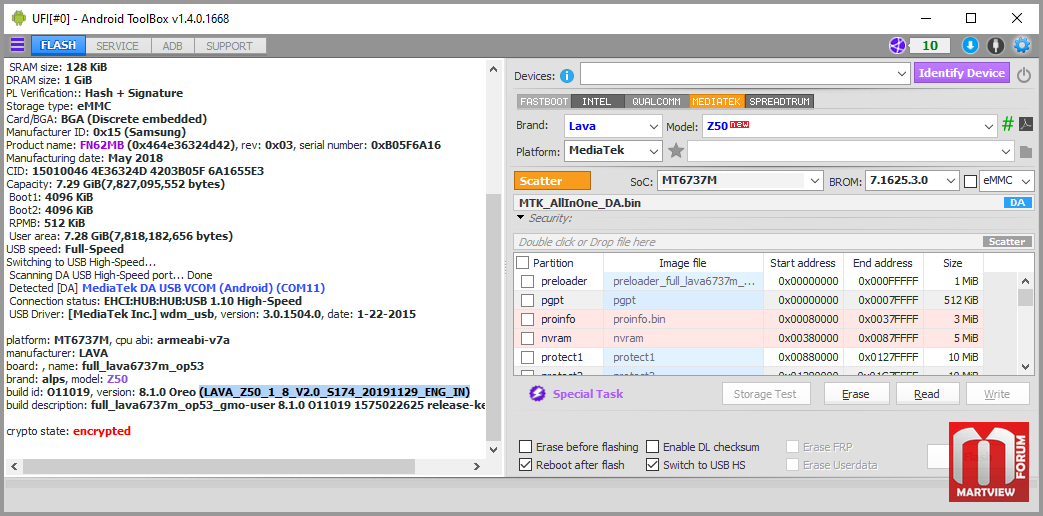The height and width of the screenshot is (516, 1043).
Task: Open the PDF manual icon
Action: [x=1026, y=124]
